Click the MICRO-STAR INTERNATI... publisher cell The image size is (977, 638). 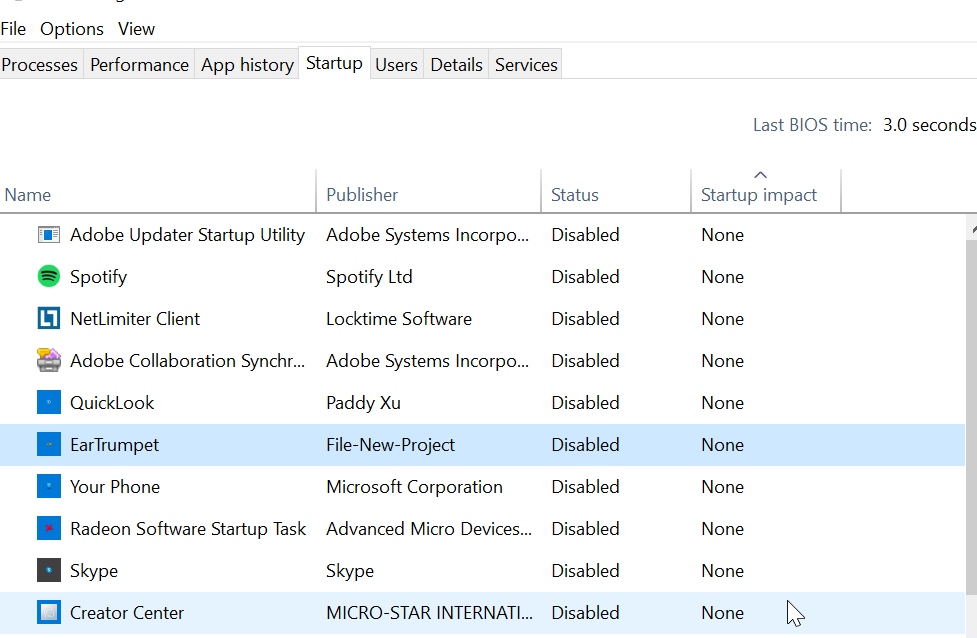pyautogui.click(x=429, y=612)
